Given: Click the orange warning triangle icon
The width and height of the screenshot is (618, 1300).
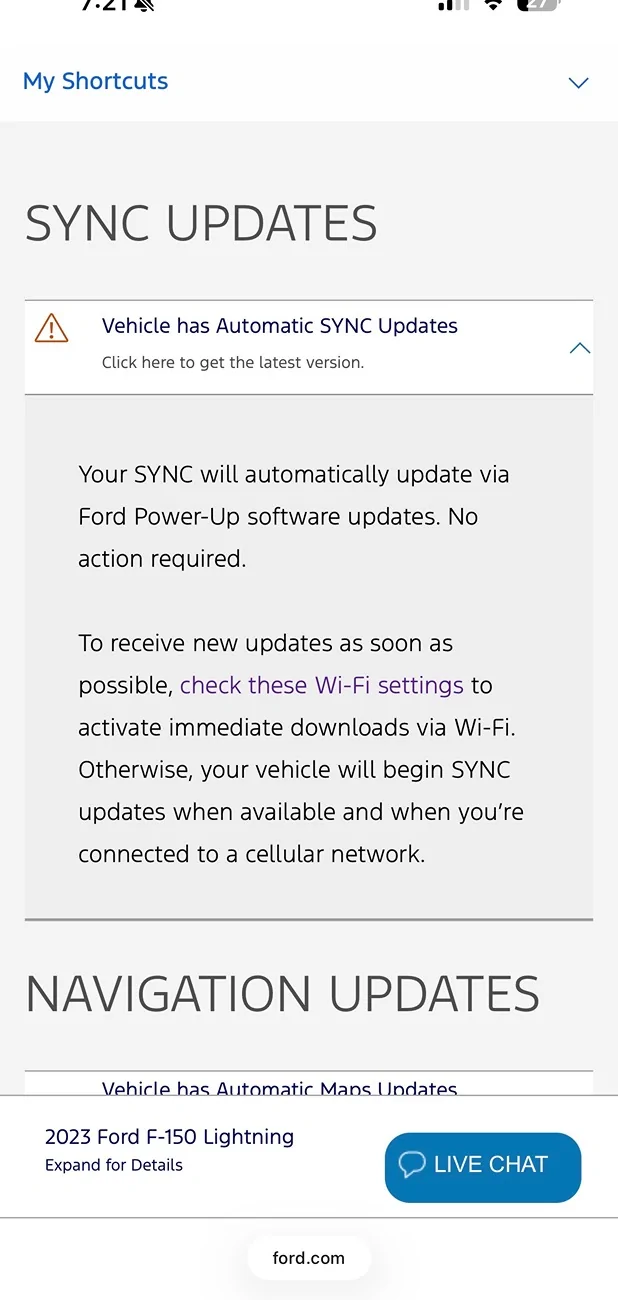Looking at the screenshot, I should [x=51, y=328].
